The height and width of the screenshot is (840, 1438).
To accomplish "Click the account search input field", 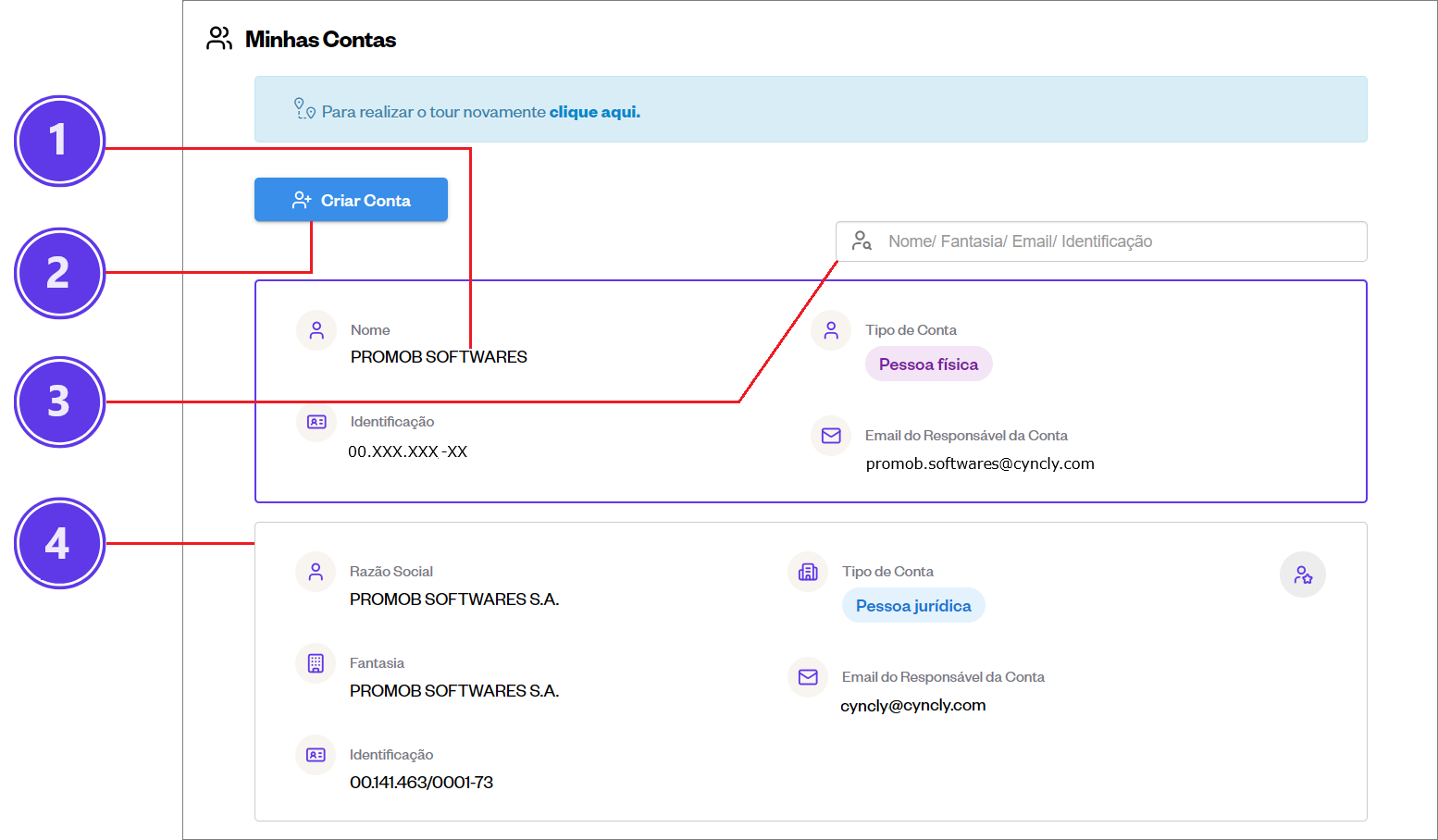I will 1110,241.
